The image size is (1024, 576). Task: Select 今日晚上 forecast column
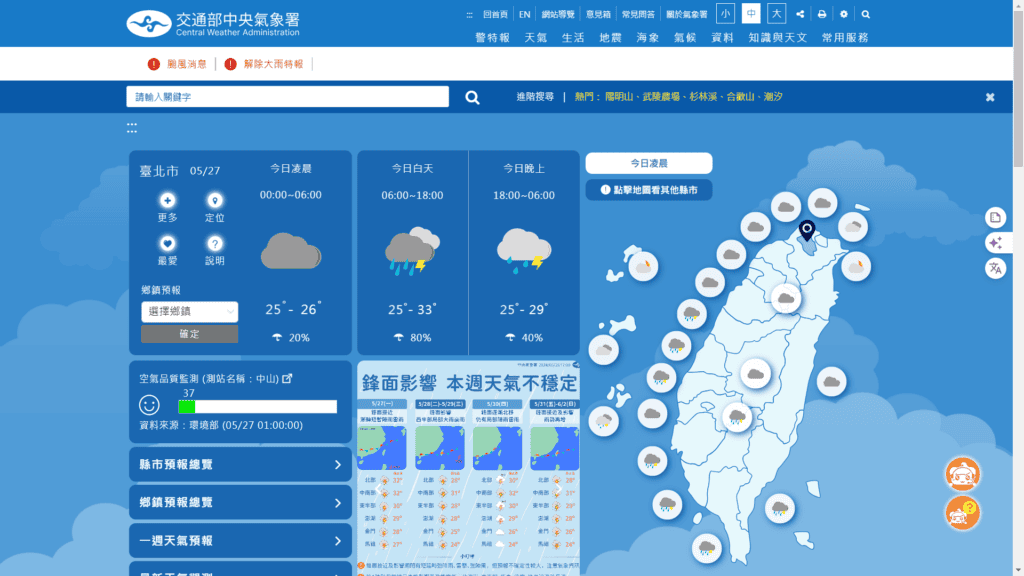524,253
